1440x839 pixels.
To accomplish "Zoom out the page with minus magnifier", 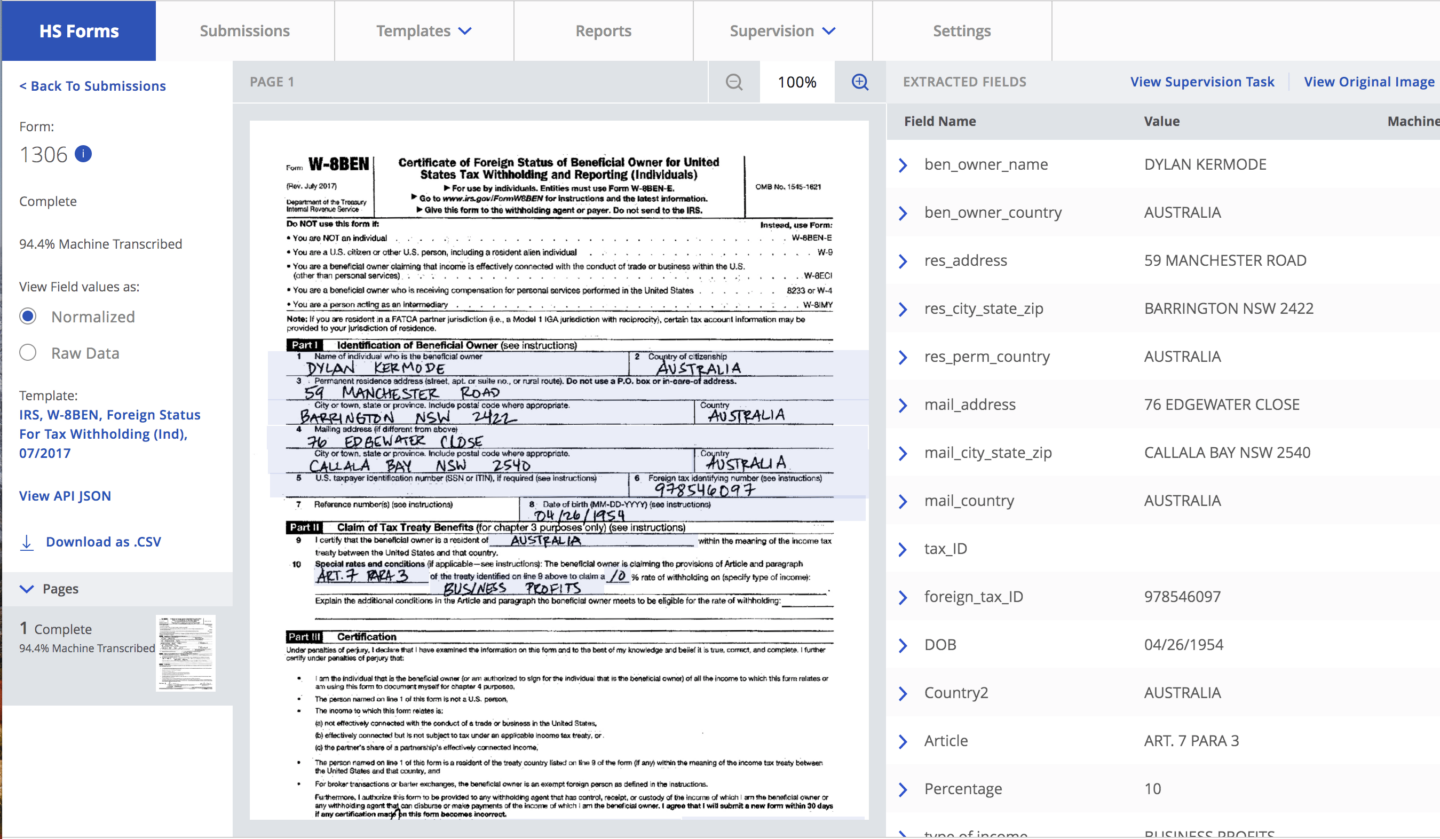I will click(734, 82).
